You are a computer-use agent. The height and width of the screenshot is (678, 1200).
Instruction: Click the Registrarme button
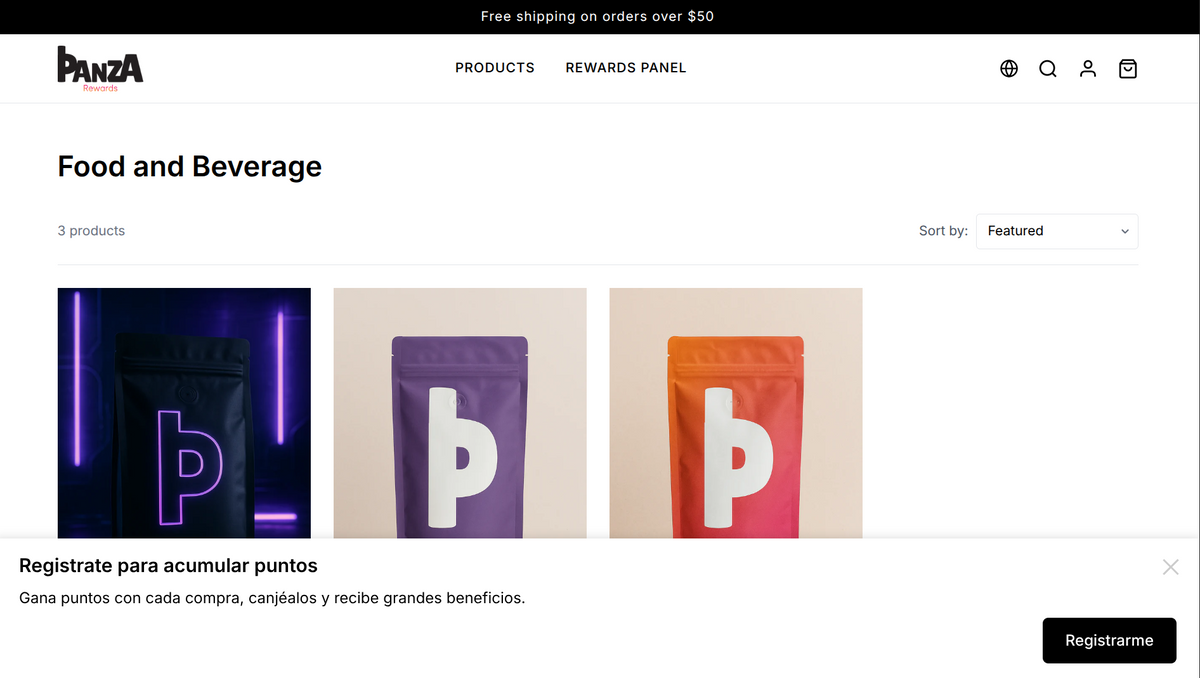click(1109, 640)
